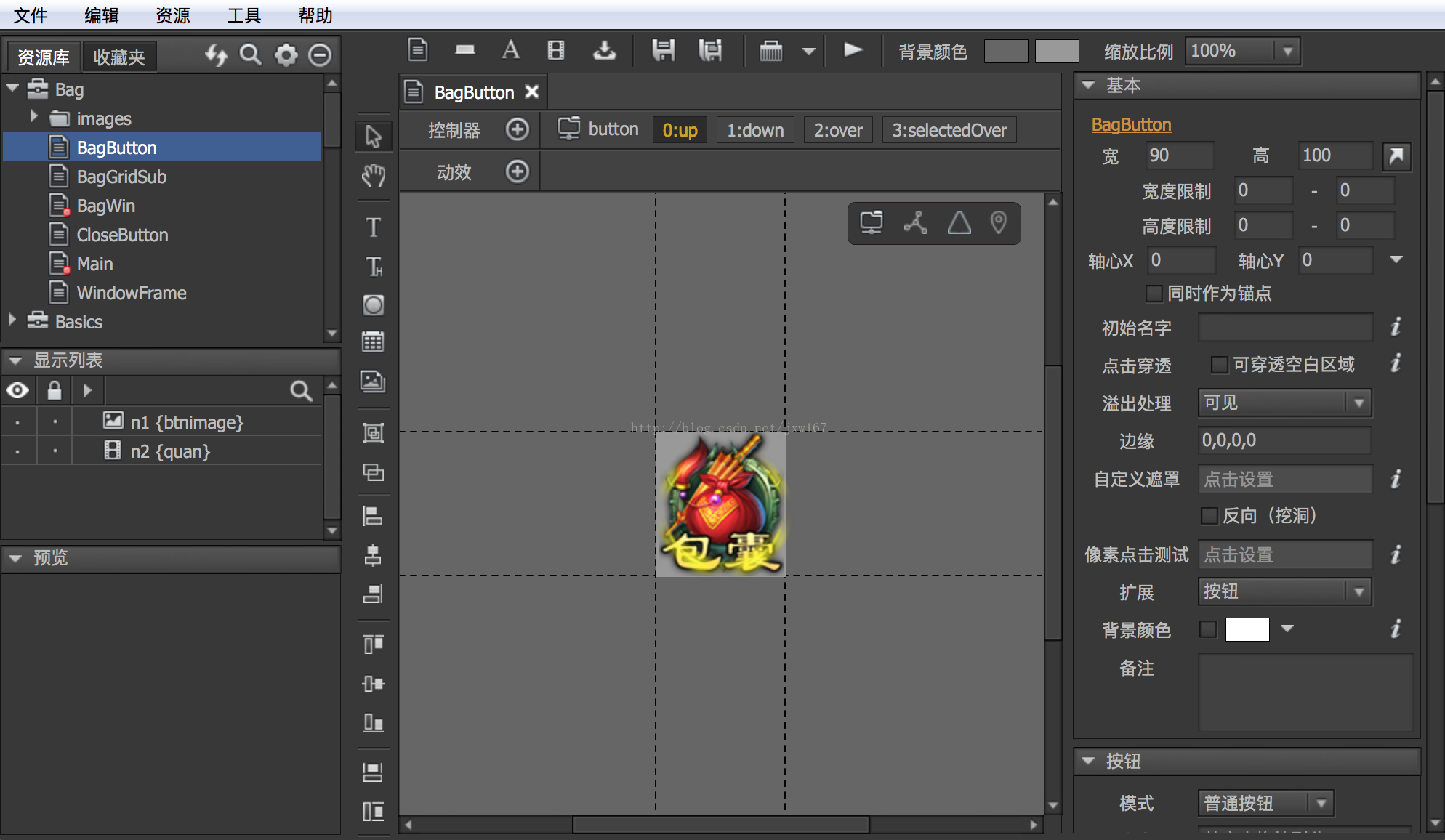Viewport: 1445px width, 840px height.
Task: Open the import assets tool in the toolbar
Action: point(605,50)
